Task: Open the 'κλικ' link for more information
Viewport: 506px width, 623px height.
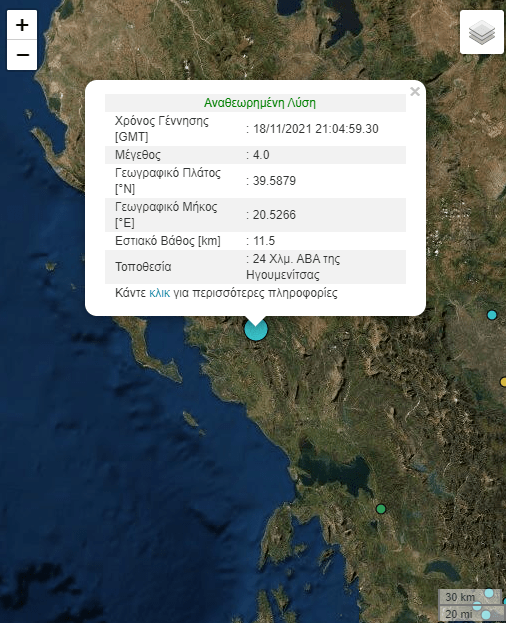Action: pyautogui.click(x=160, y=293)
